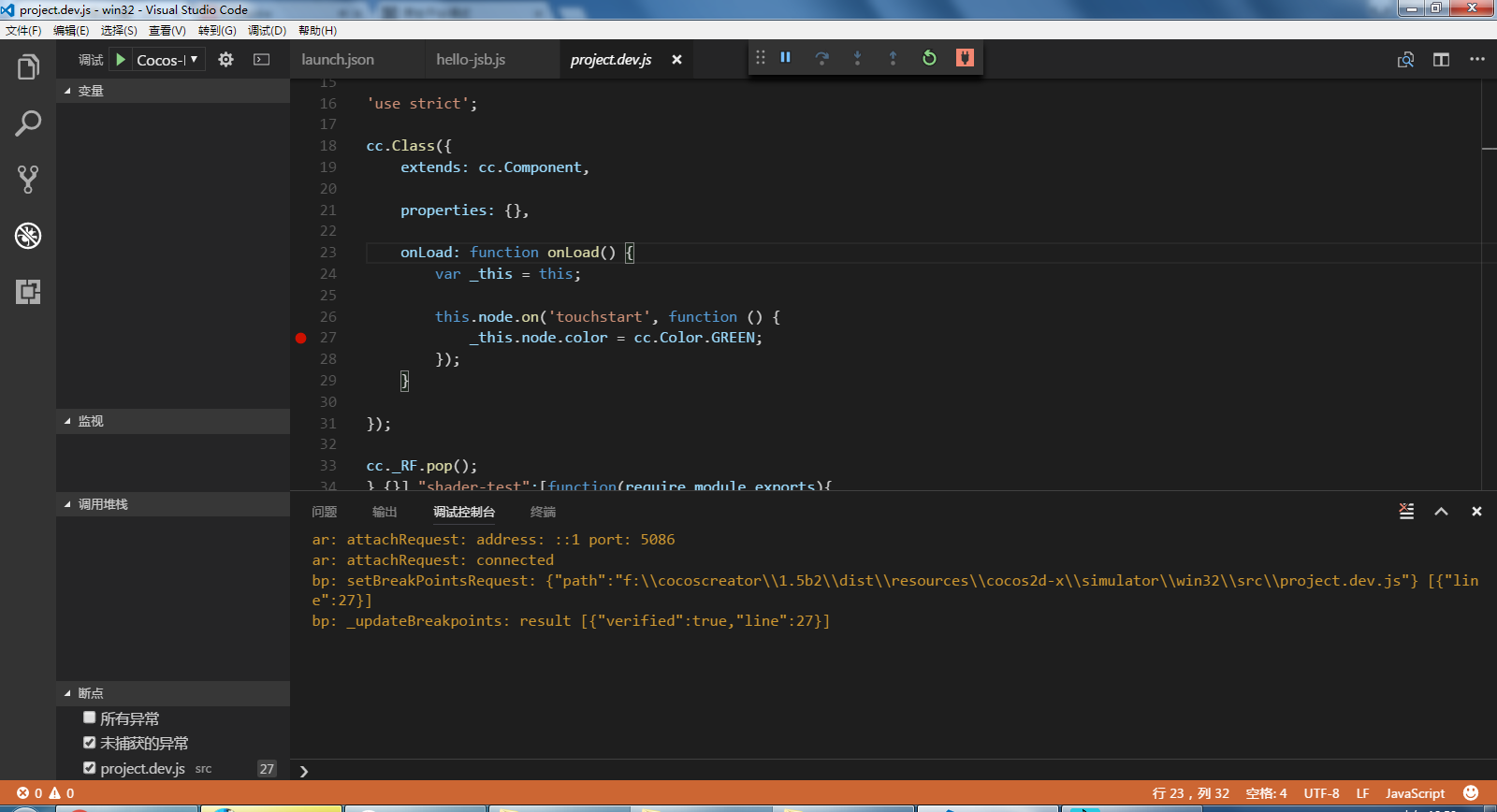1497x812 pixels.
Task: Start debugging with green play arrow
Action: click(121, 60)
